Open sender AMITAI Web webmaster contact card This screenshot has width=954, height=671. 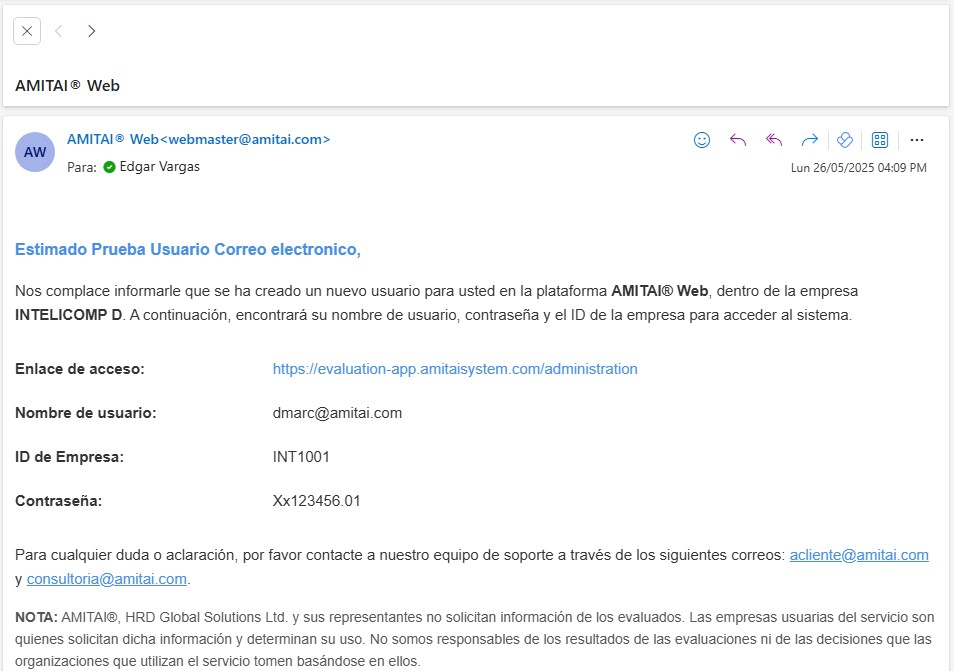[198, 140]
